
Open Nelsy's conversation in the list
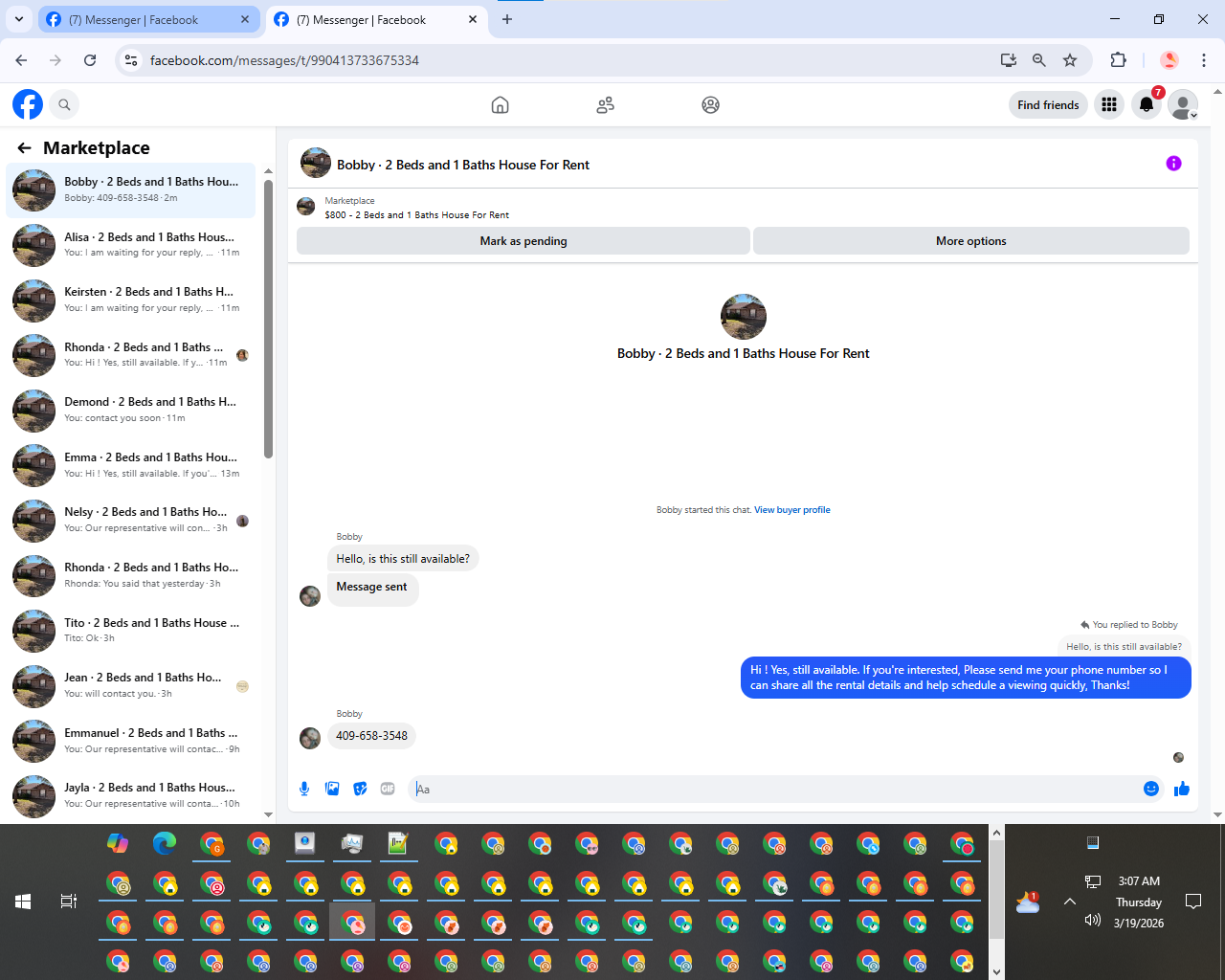(131, 521)
